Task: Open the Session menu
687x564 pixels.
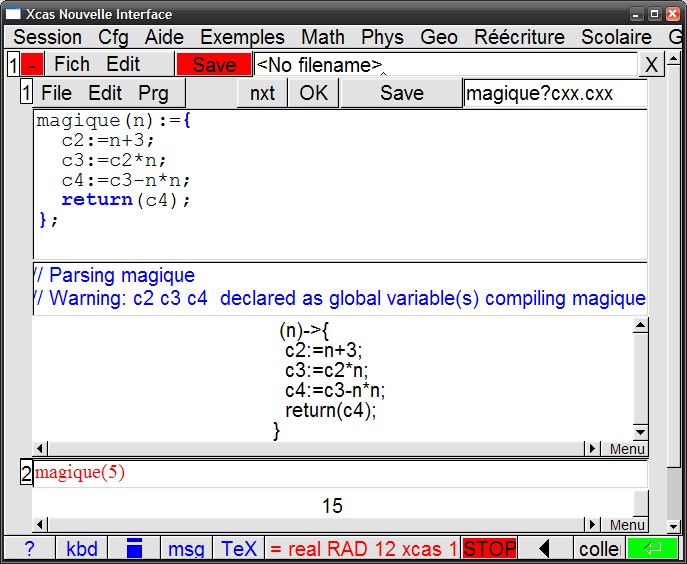Action: tap(47, 37)
